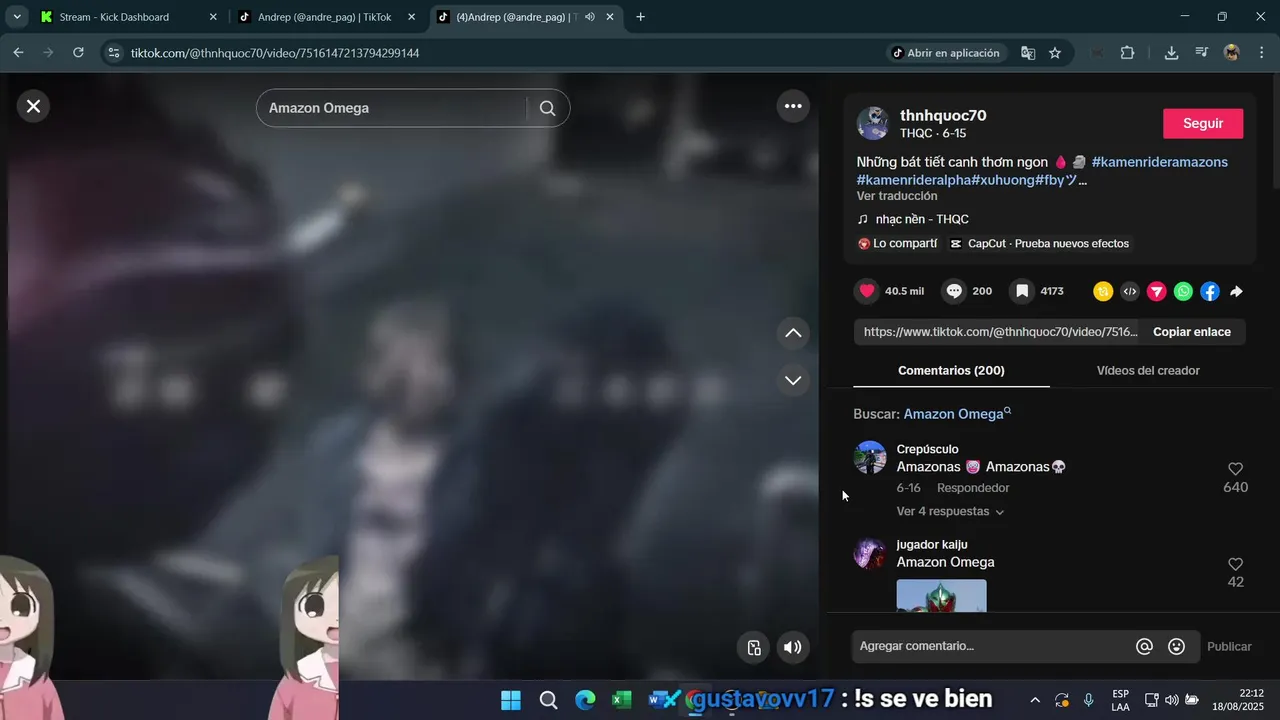
Task: Open more share options arrow
Action: (1236, 291)
